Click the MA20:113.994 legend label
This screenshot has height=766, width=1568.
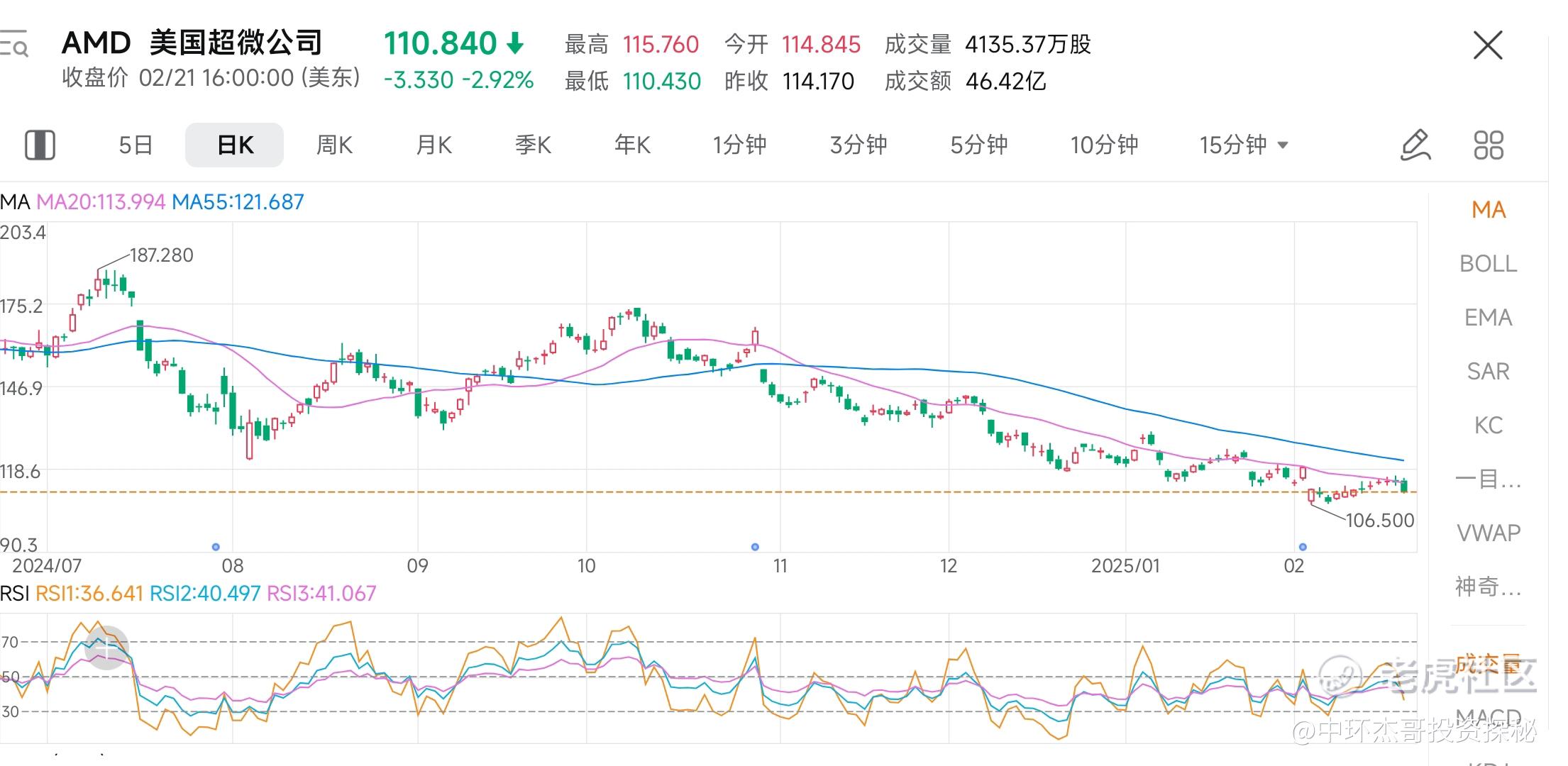[x=101, y=202]
